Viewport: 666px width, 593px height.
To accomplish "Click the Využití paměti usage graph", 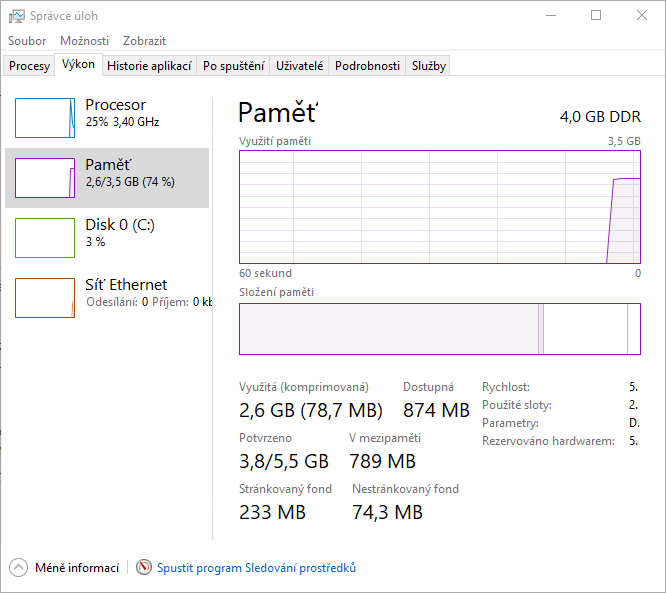I will pos(440,207).
